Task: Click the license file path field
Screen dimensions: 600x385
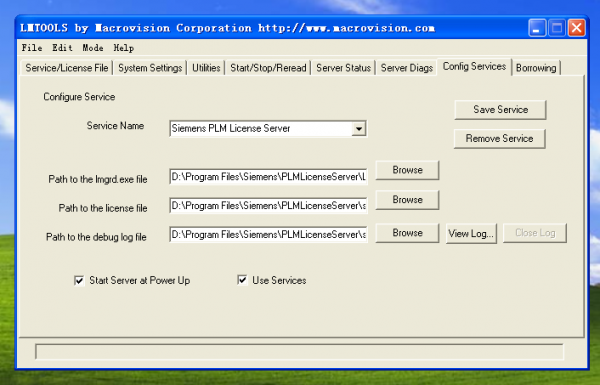Action: tap(268, 206)
